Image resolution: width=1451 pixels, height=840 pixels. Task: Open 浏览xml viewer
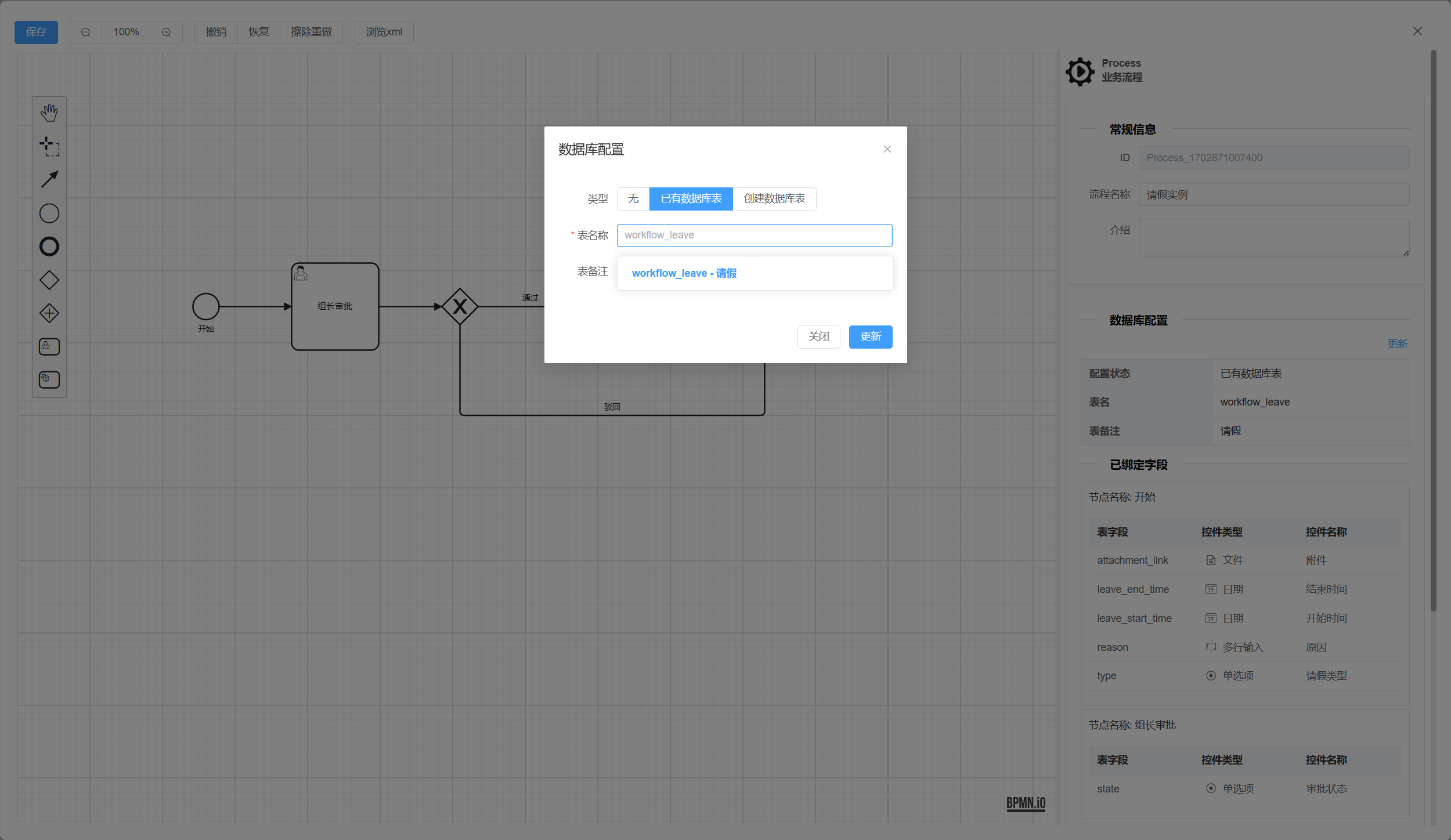point(384,32)
